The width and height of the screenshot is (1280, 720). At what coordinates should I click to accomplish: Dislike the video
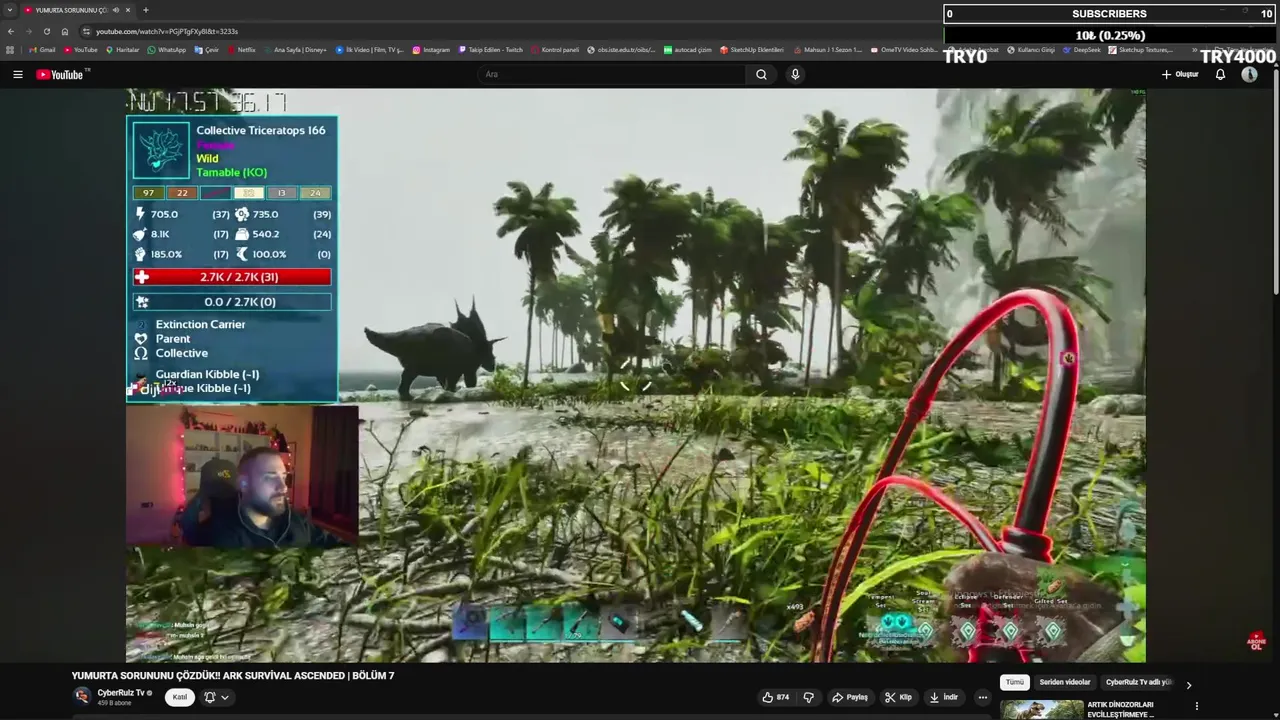coord(808,697)
